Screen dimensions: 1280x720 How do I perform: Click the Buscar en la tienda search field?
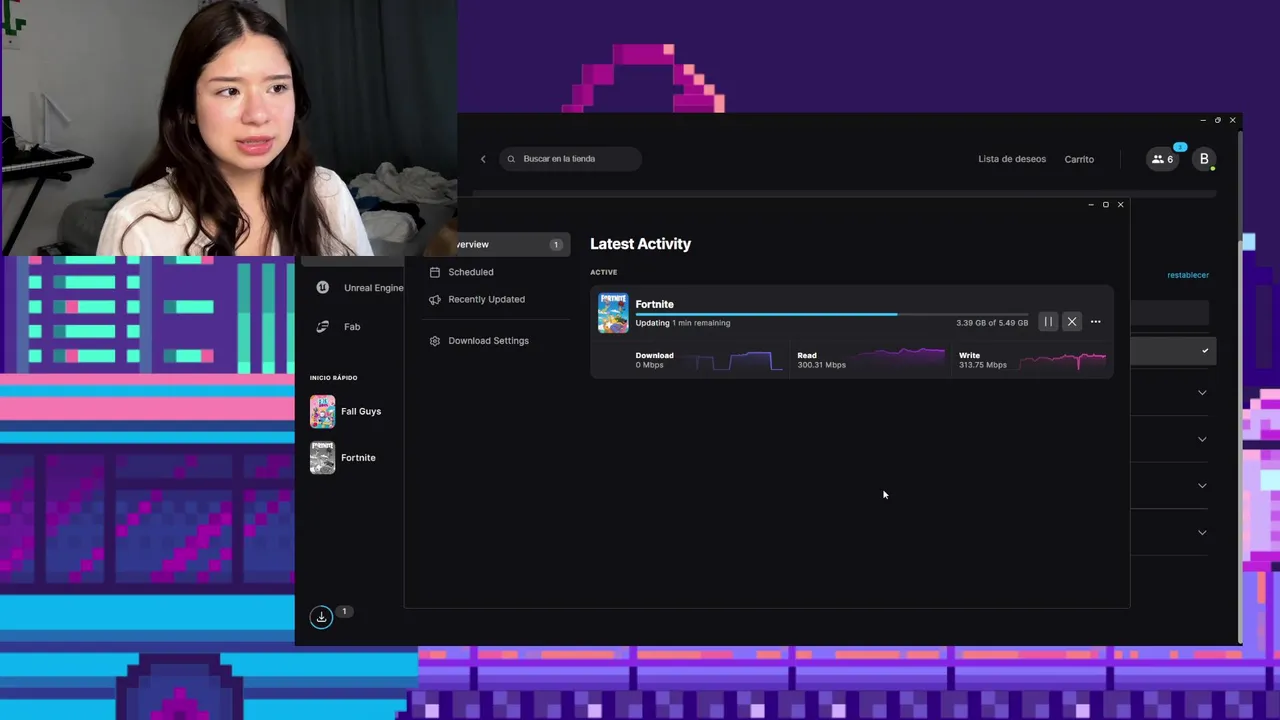point(570,159)
